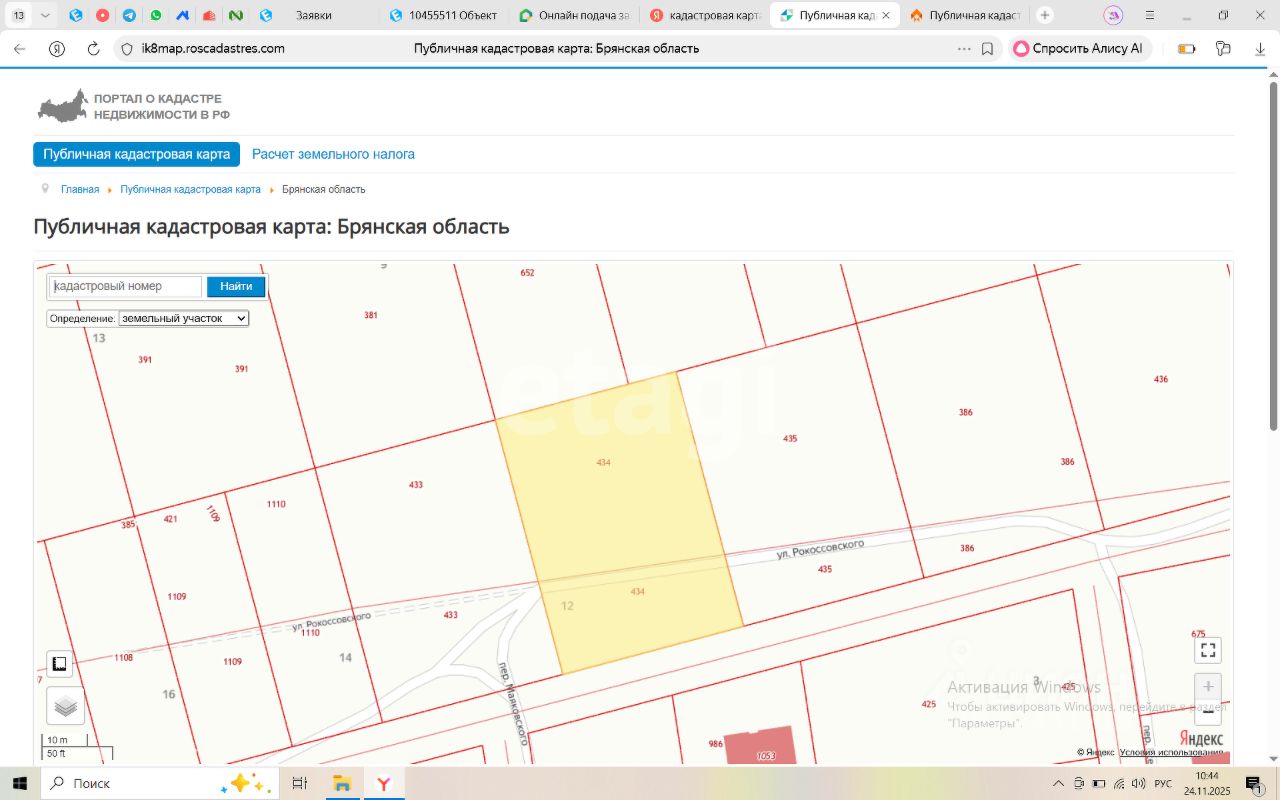The image size is (1280, 800).
Task: Follow the 'Главная' breadcrumb link
Action: (x=80, y=189)
